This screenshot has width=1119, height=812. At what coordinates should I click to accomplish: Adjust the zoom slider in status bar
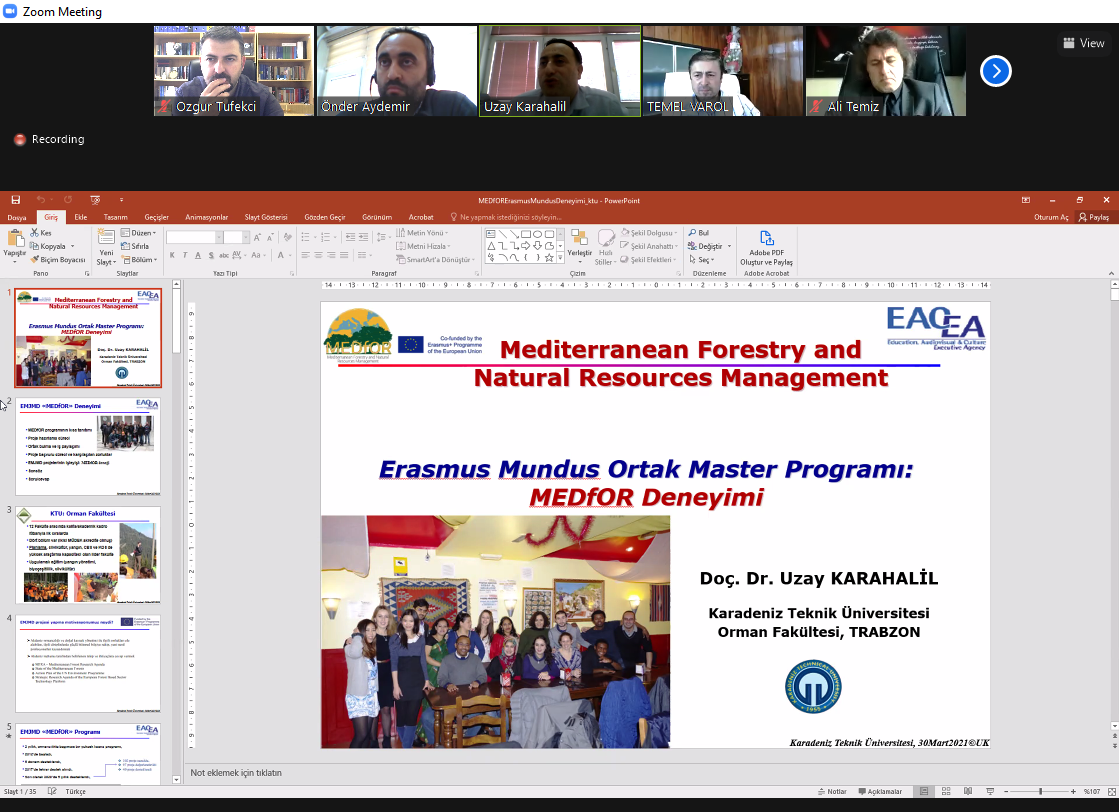1040,792
